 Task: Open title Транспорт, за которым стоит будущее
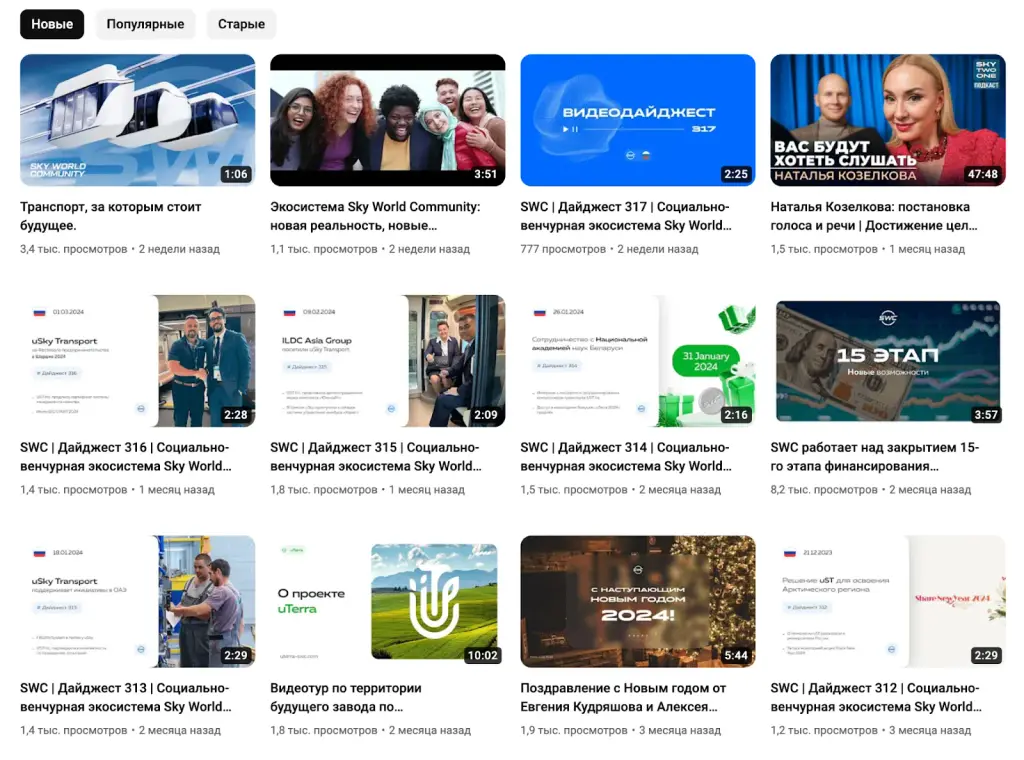(x=111, y=216)
